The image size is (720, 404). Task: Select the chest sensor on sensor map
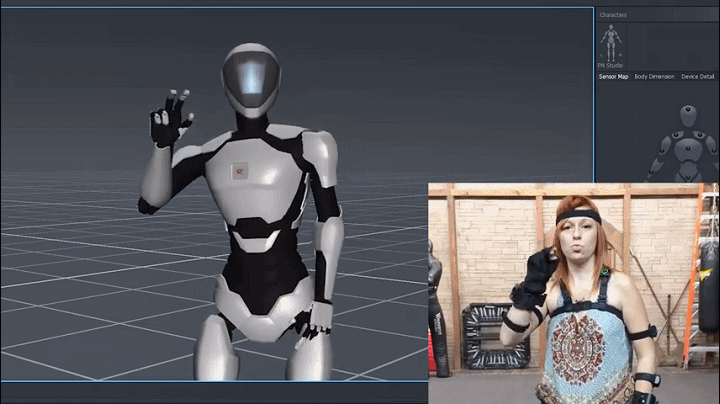[x=687, y=149]
